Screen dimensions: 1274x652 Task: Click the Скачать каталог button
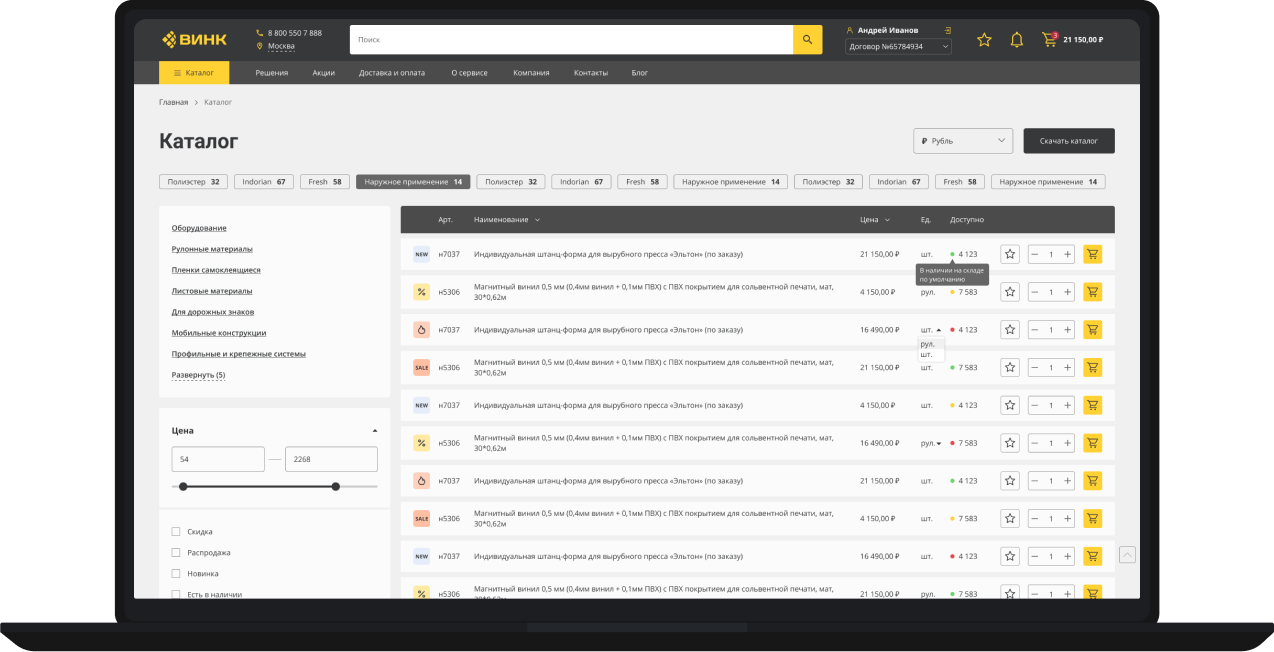[x=1068, y=141]
